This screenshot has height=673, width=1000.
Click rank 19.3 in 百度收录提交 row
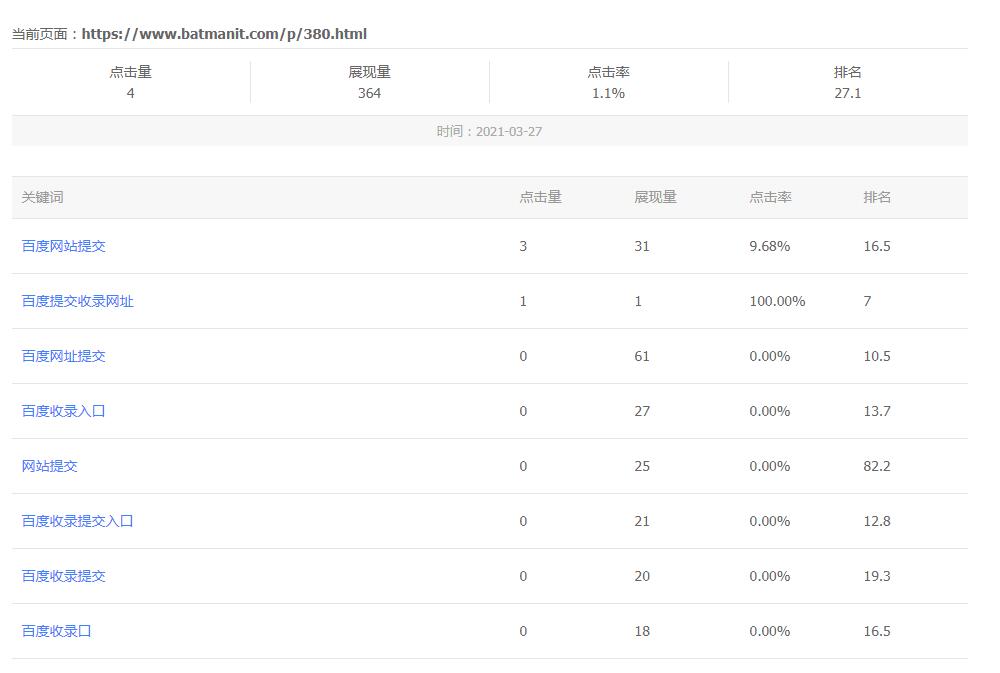[x=877, y=576]
